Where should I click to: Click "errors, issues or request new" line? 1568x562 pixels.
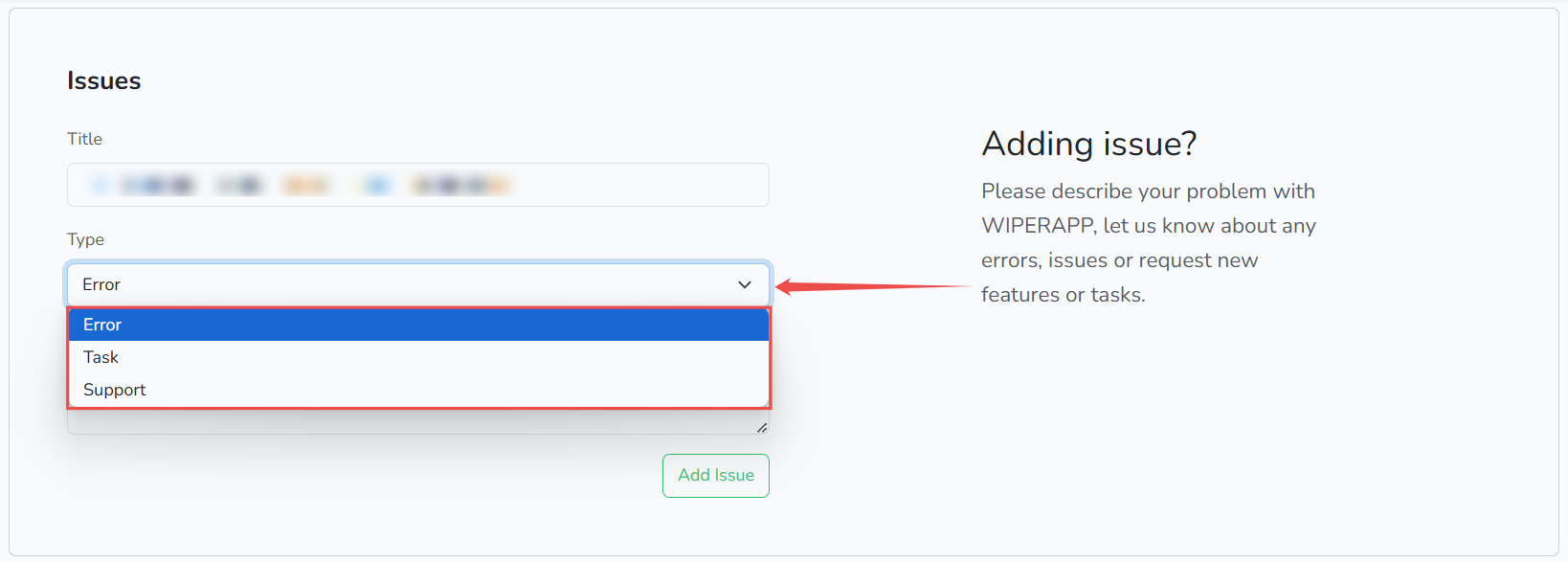(1119, 260)
